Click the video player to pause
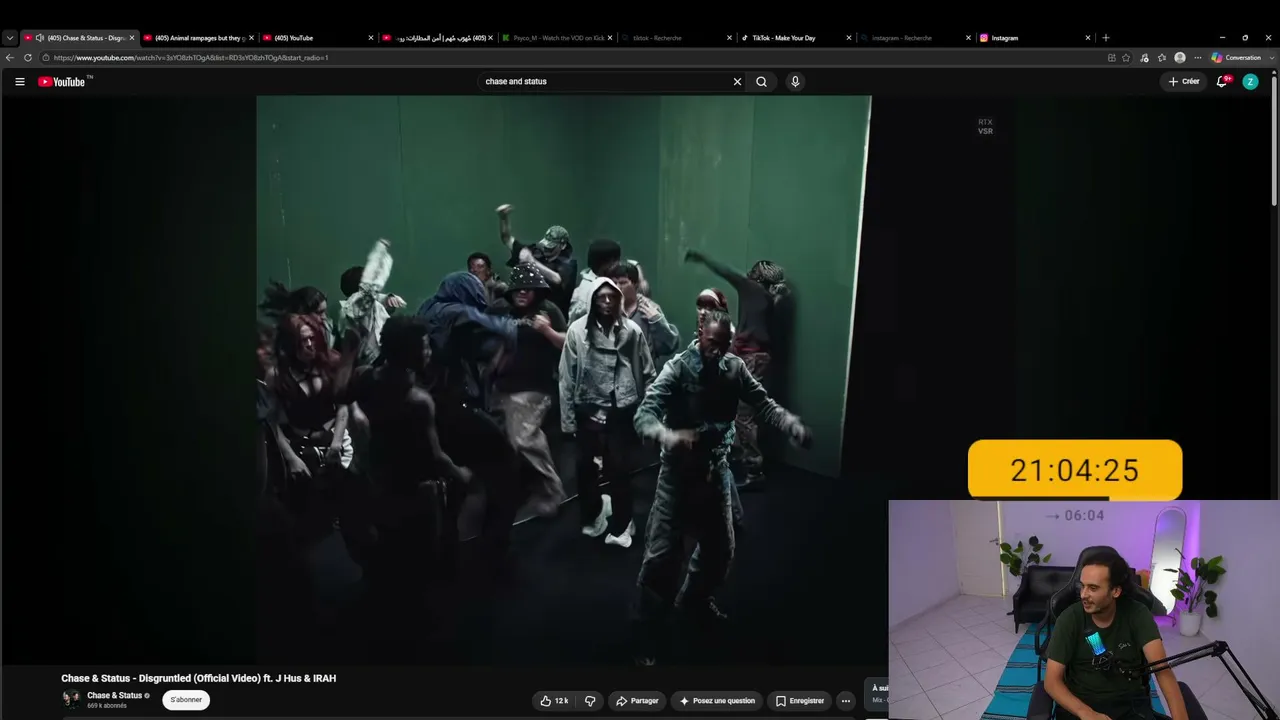 click(x=564, y=380)
